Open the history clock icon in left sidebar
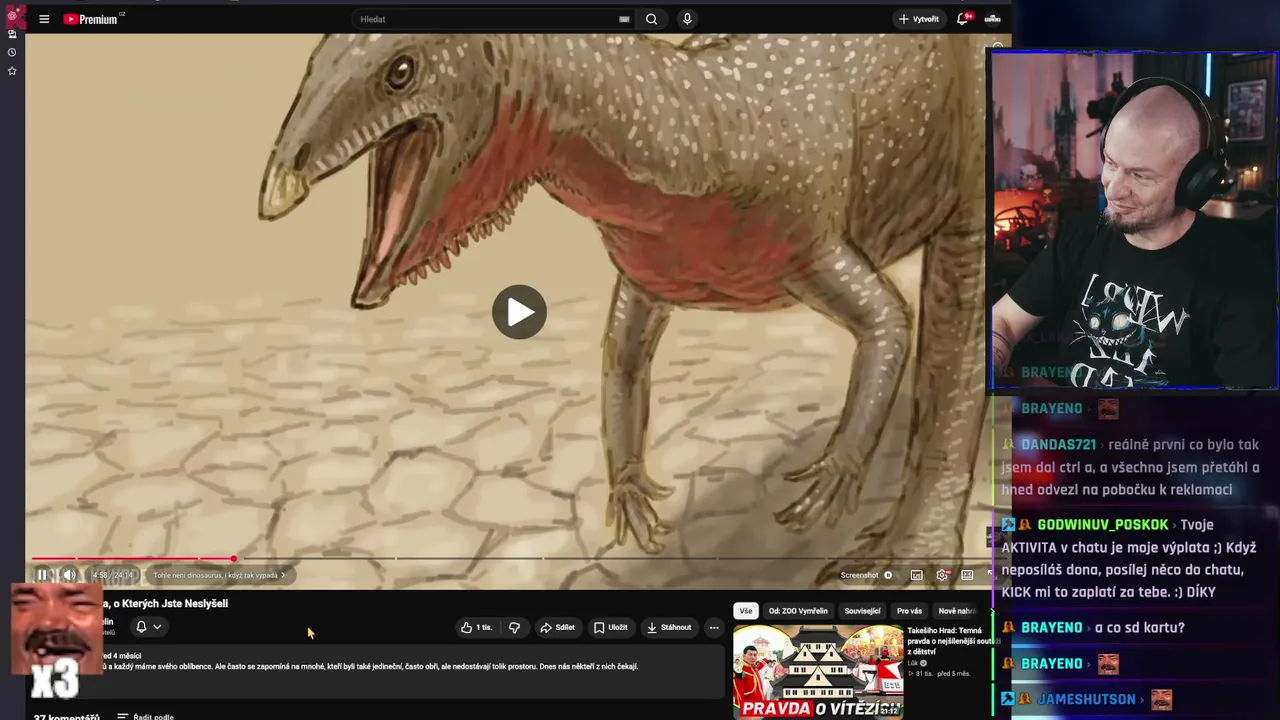Image resolution: width=1280 pixels, height=720 pixels. [12, 52]
